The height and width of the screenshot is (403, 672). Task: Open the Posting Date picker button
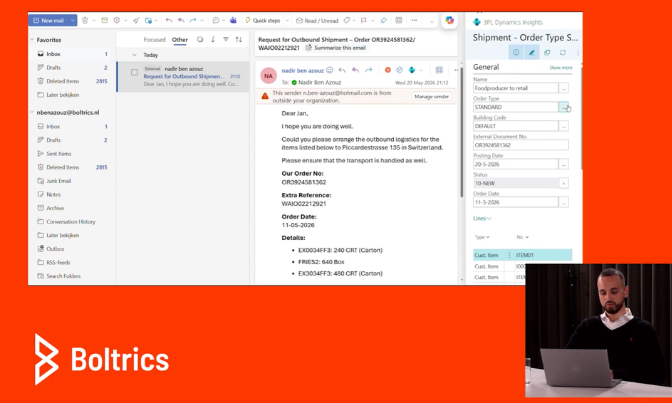click(x=564, y=164)
